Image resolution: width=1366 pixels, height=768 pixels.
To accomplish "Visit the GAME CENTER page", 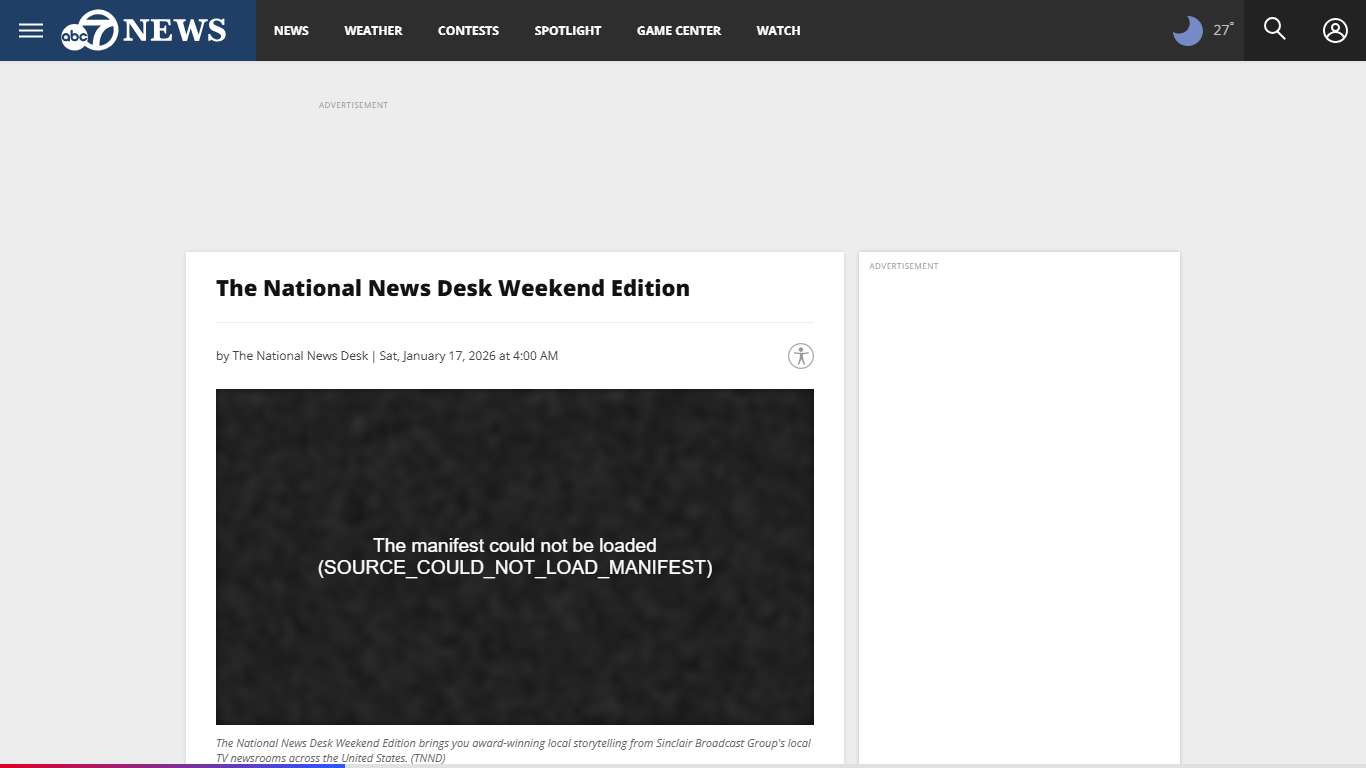I will 678,31.
